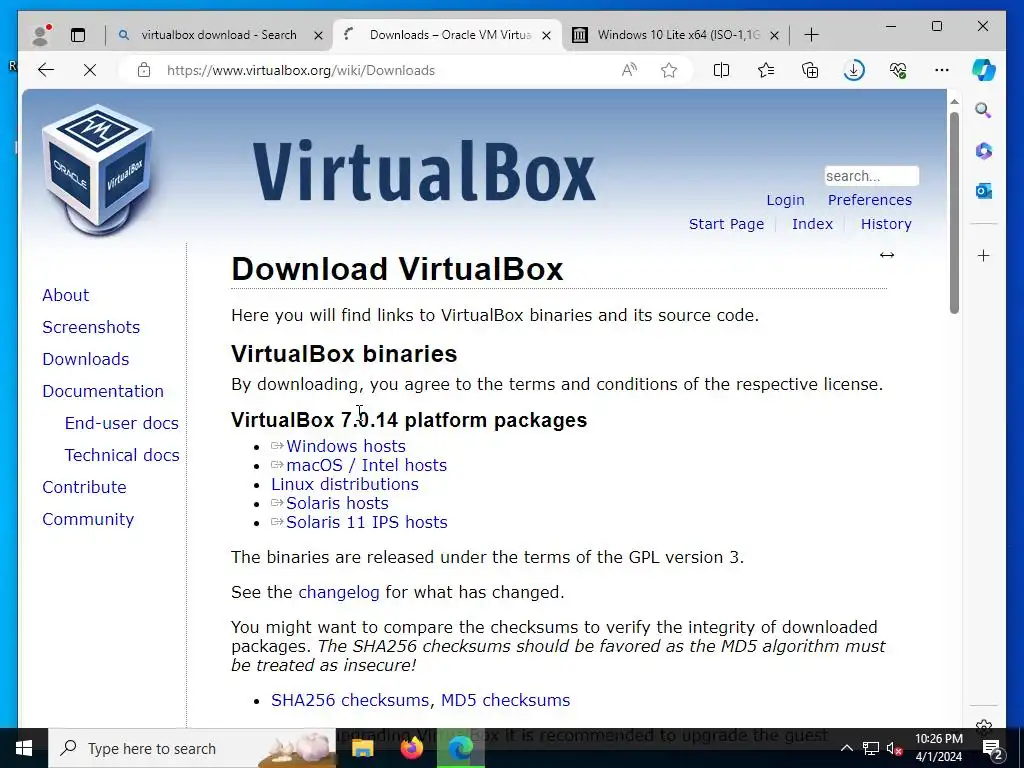Open the split screen icon
Viewport: 1024px width, 768px height.
click(x=721, y=70)
